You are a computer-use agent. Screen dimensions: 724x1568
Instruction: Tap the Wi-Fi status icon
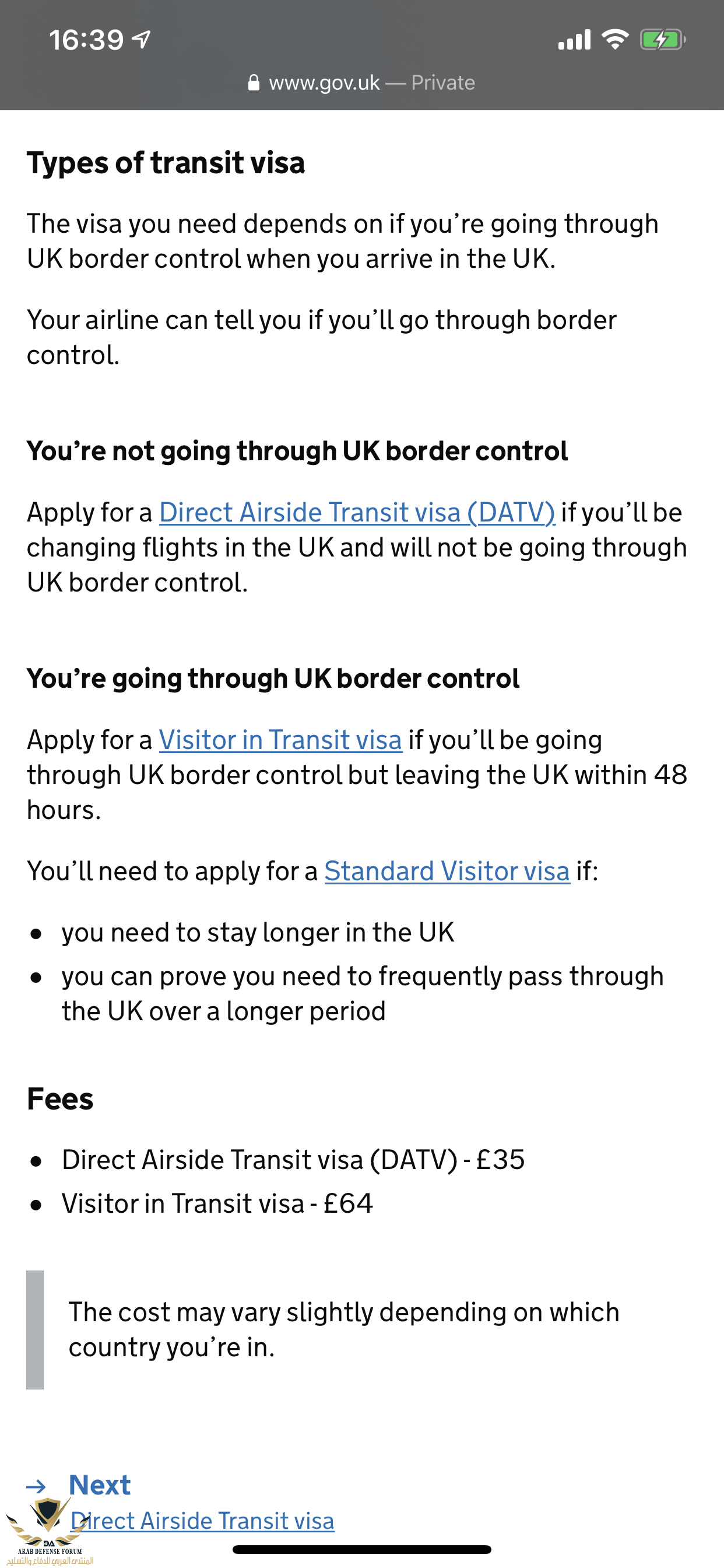click(x=614, y=40)
